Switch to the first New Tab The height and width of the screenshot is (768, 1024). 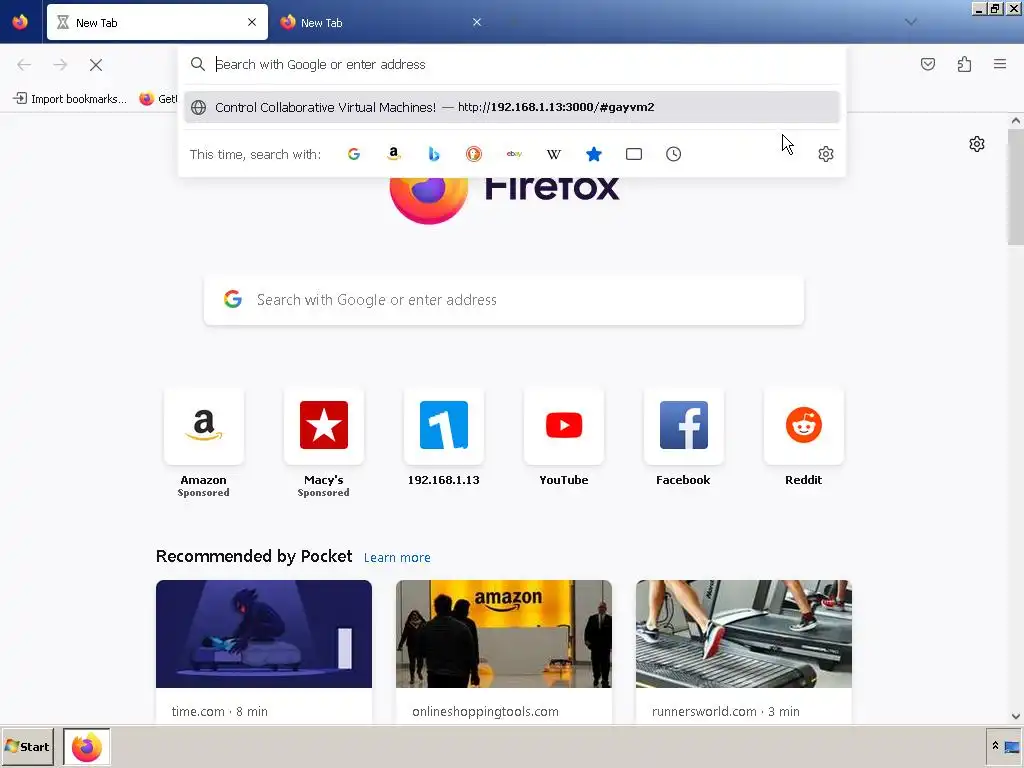(157, 22)
